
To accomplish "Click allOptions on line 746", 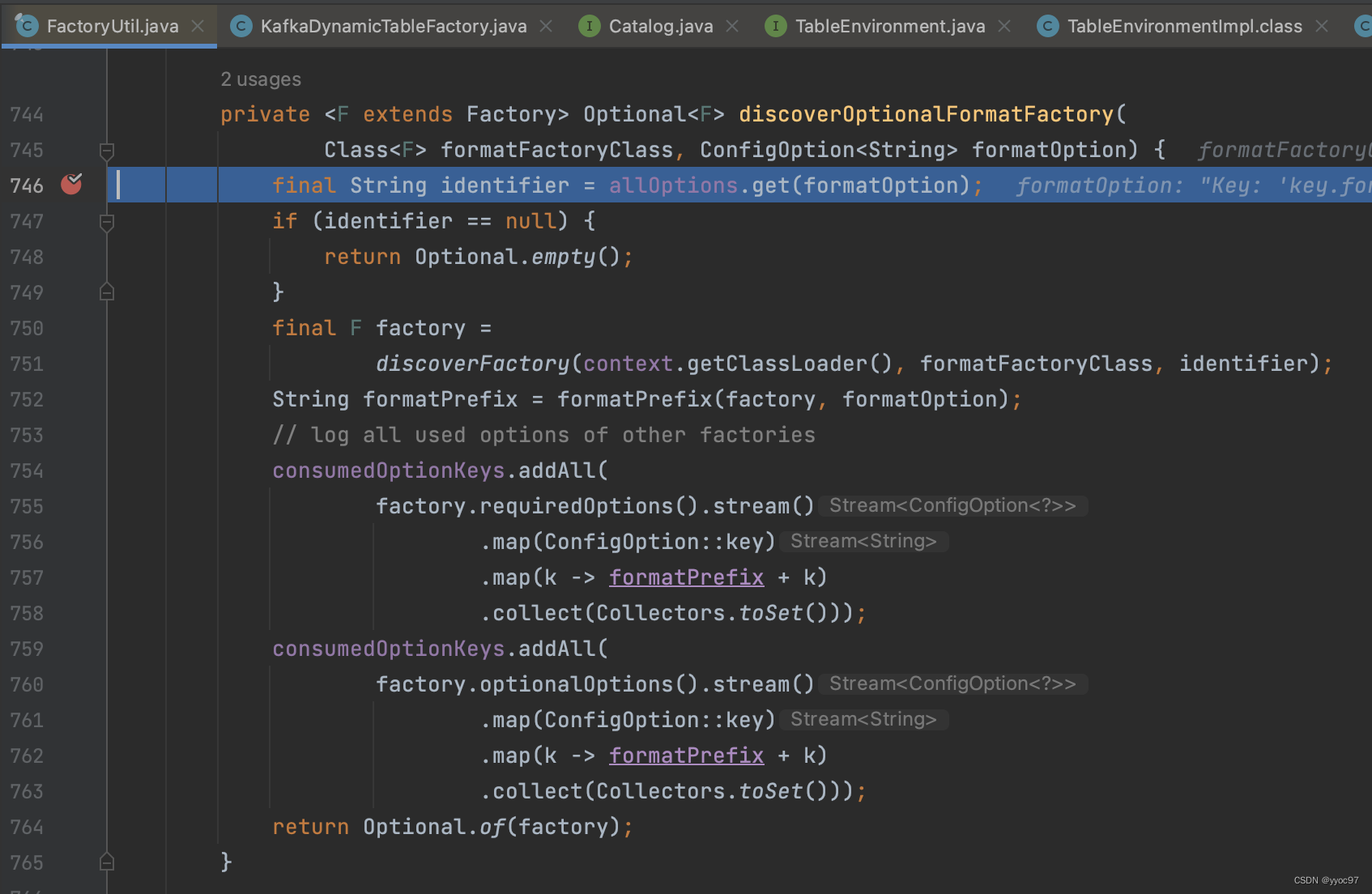I will pos(673,185).
